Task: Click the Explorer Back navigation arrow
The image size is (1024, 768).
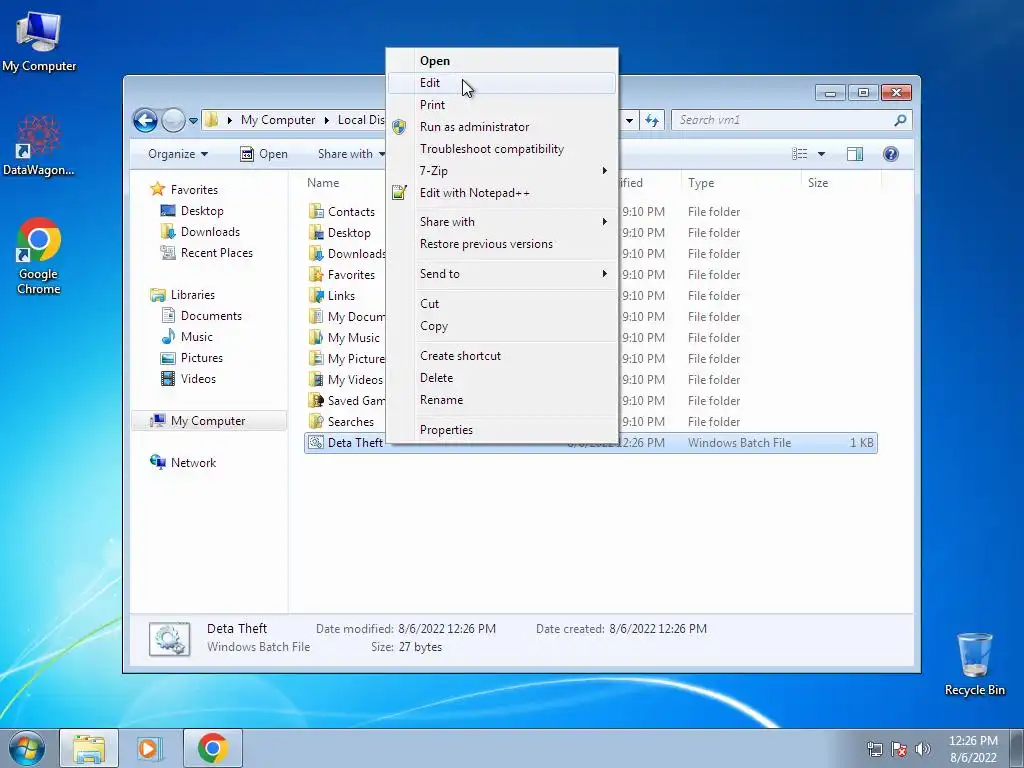Action: click(x=145, y=120)
